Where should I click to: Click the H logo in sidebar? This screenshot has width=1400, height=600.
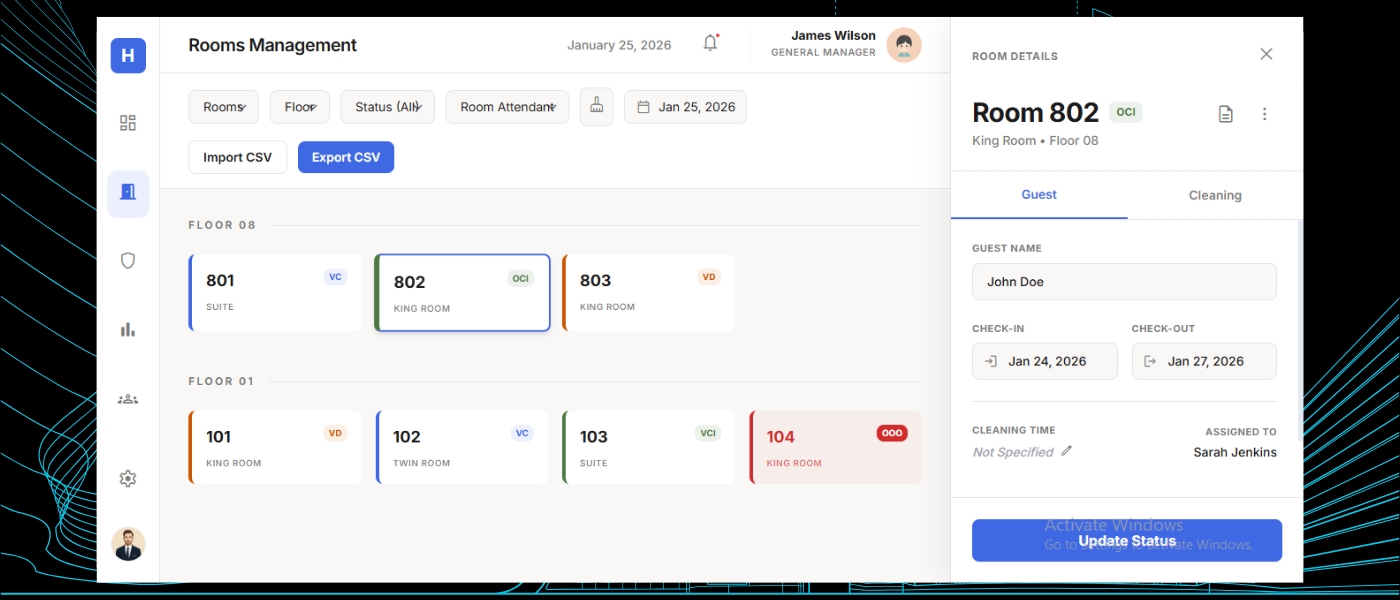click(128, 56)
